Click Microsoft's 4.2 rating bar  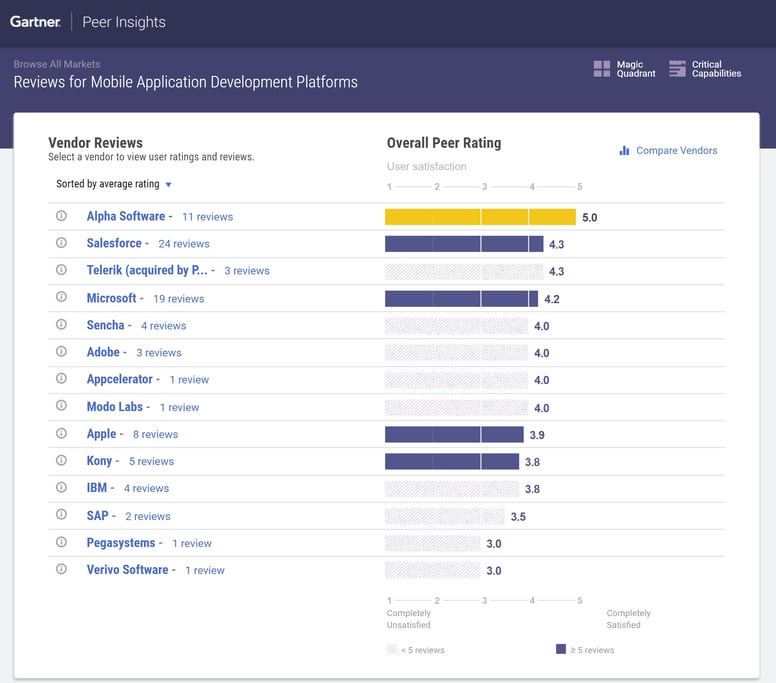[x=461, y=299]
